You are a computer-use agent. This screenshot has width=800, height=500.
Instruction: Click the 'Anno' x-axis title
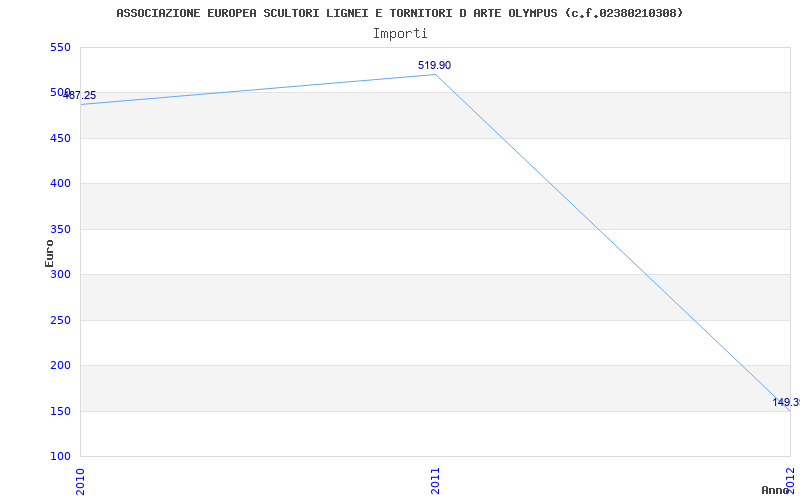coord(776,490)
